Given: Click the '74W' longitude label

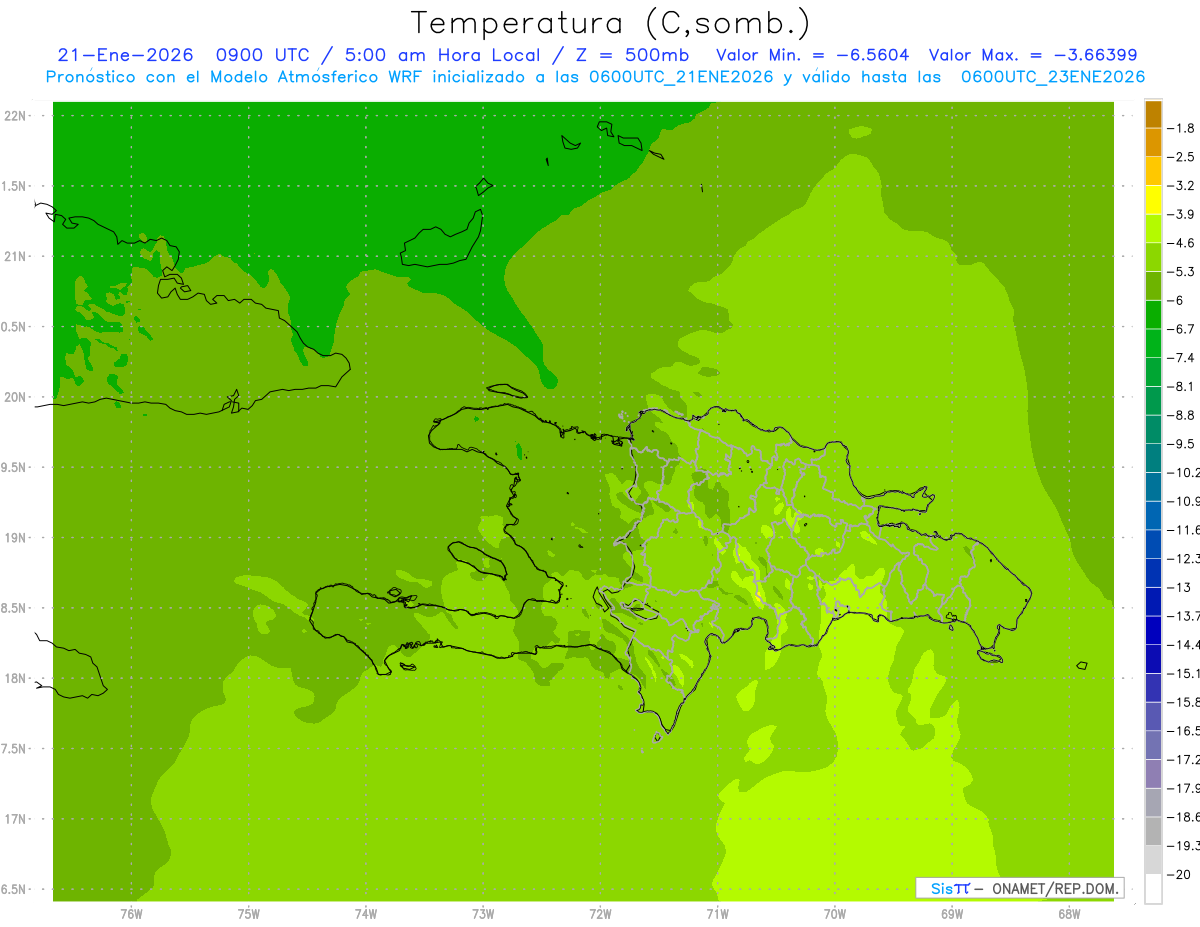Looking at the screenshot, I should pos(366,913).
